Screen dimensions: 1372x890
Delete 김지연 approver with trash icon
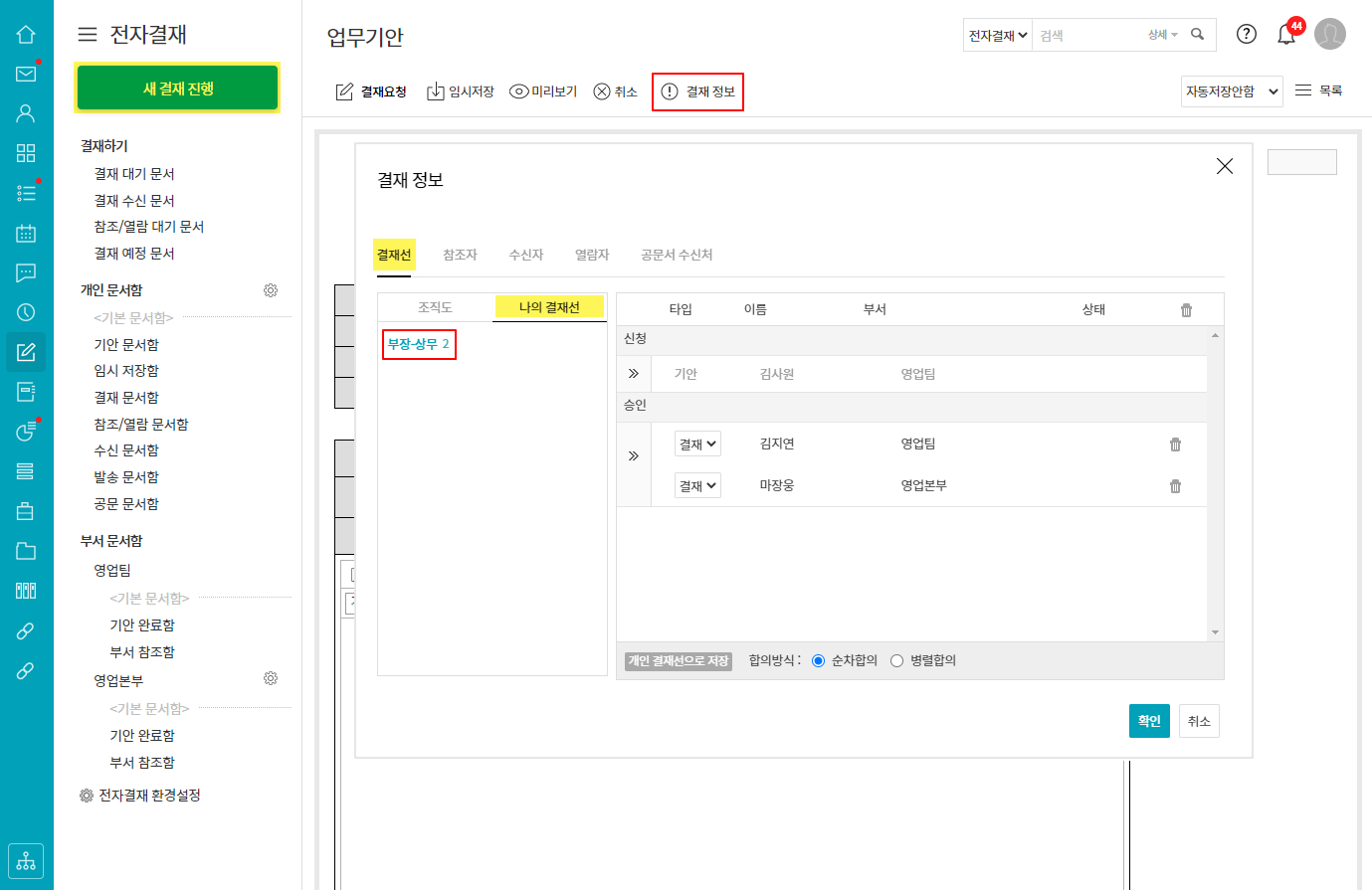pyautogui.click(x=1175, y=445)
